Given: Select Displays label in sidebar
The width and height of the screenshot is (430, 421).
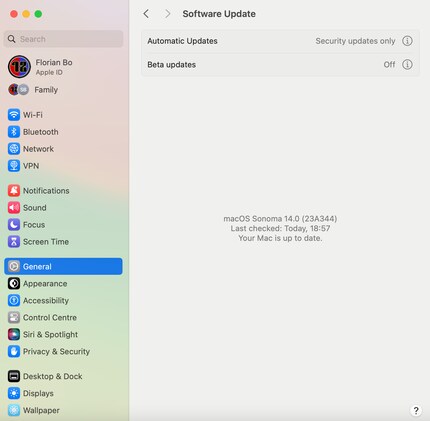Looking at the screenshot, I should (x=38, y=393).
